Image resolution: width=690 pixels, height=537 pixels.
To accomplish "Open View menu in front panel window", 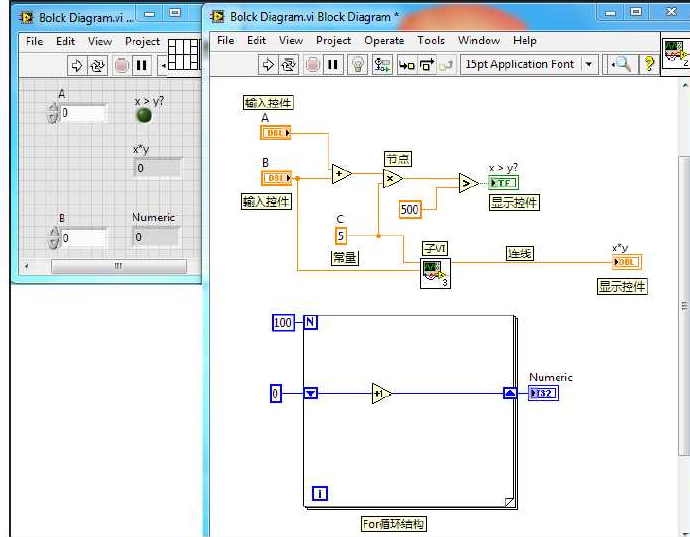I will pyautogui.click(x=99, y=41).
